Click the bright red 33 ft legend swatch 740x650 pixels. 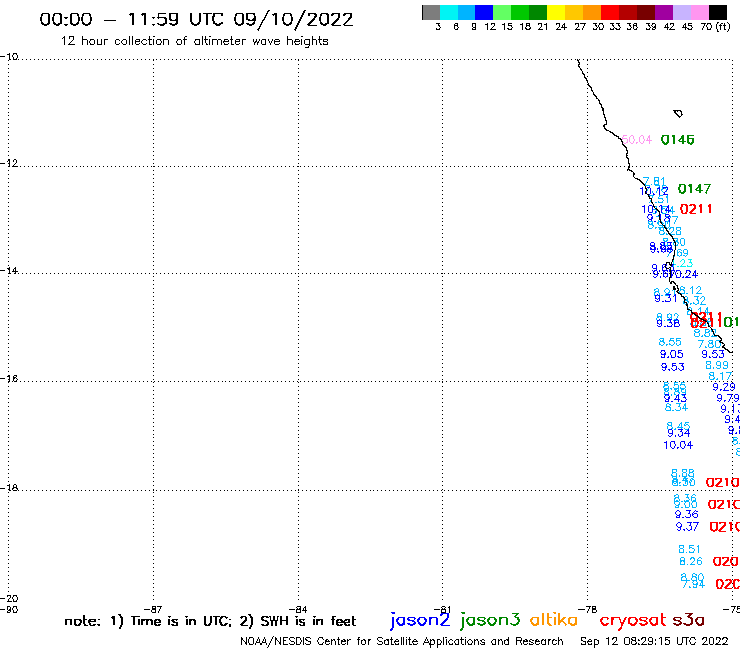(610, 12)
